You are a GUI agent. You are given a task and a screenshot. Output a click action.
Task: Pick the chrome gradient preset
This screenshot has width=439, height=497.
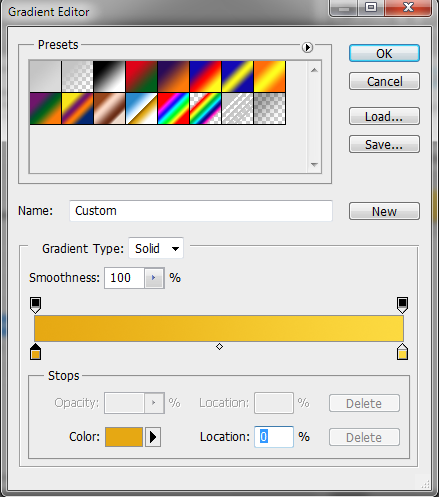141,109
